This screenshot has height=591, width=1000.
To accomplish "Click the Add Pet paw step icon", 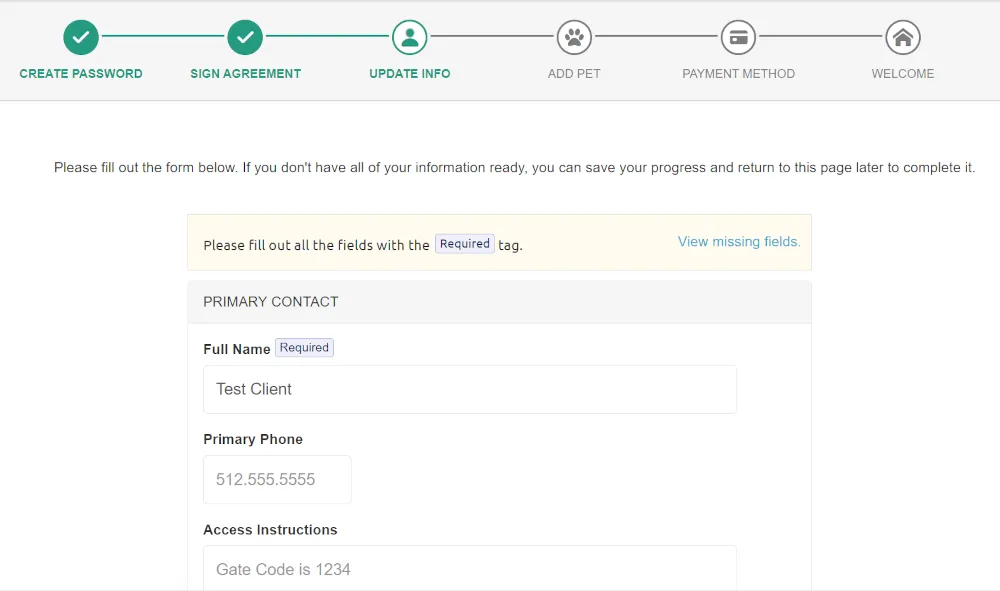I will (x=574, y=38).
